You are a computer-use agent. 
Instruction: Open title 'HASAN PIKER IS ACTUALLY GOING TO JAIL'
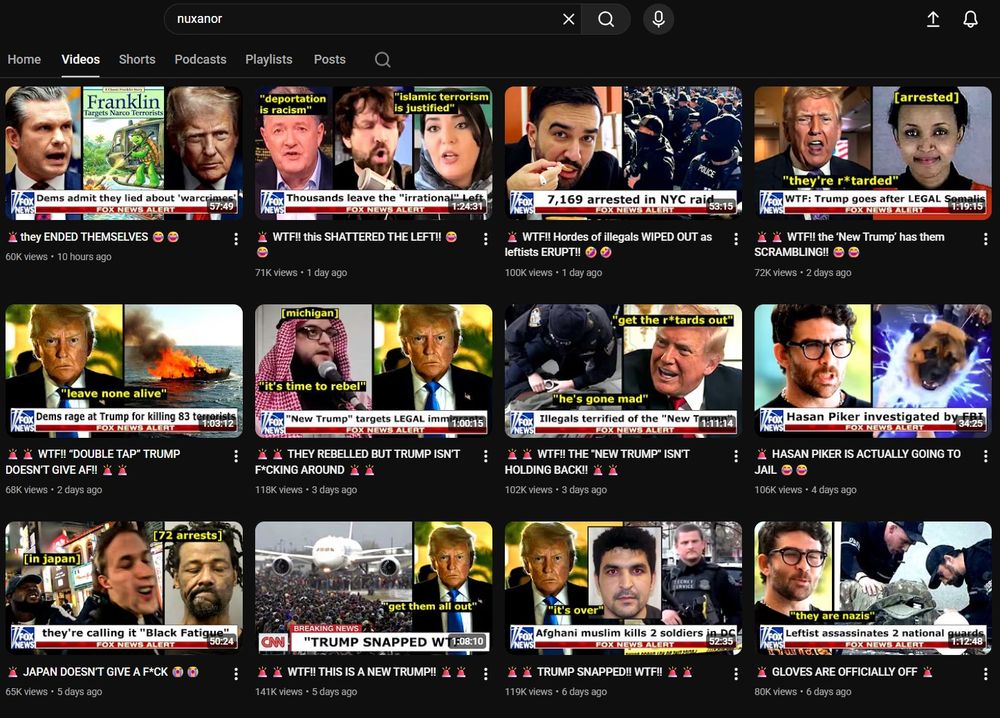pyautogui.click(x=858, y=462)
